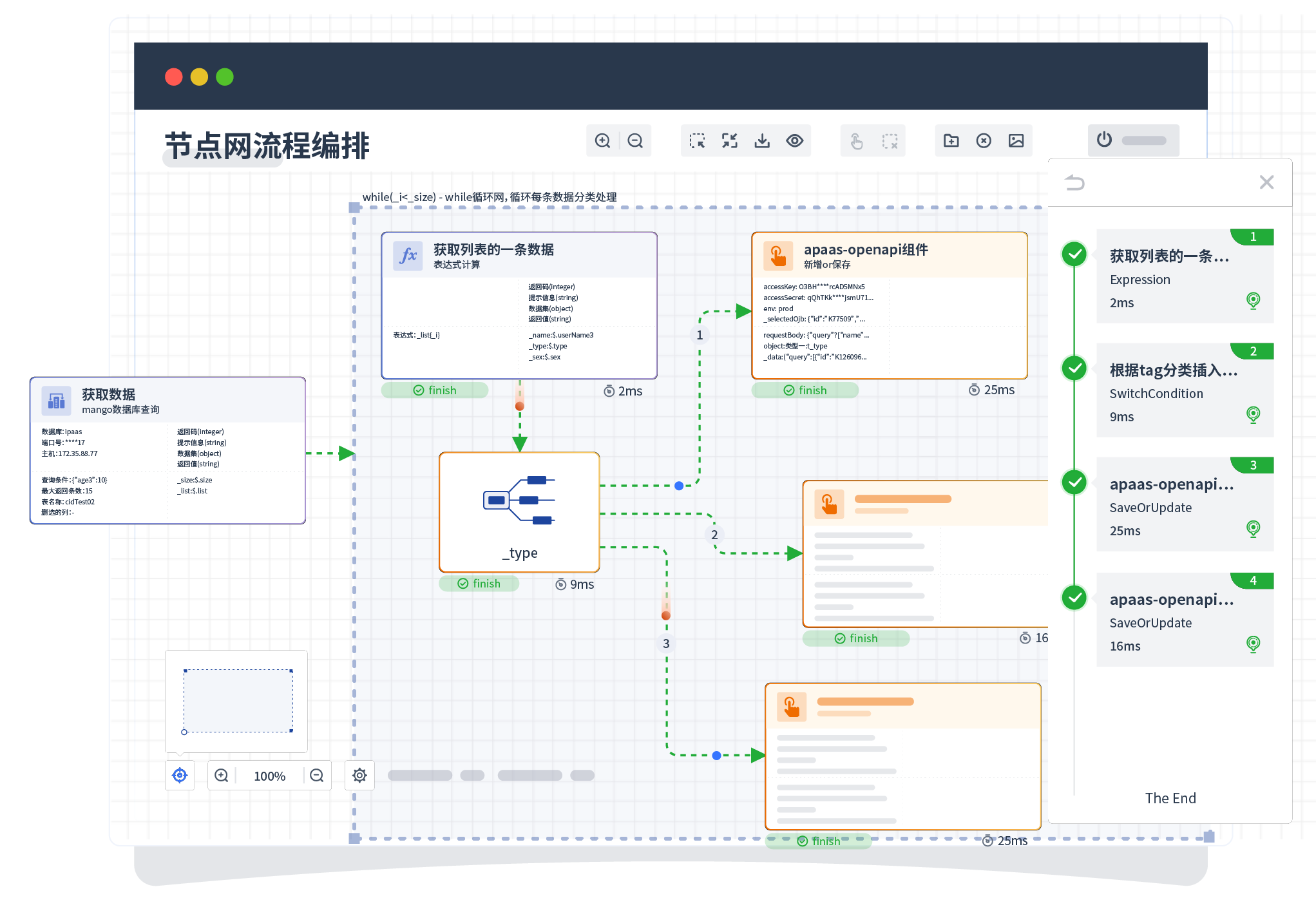Screen dimensions: 1316x916
Task: Click the 100% zoom level field
Action: (269, 776)
